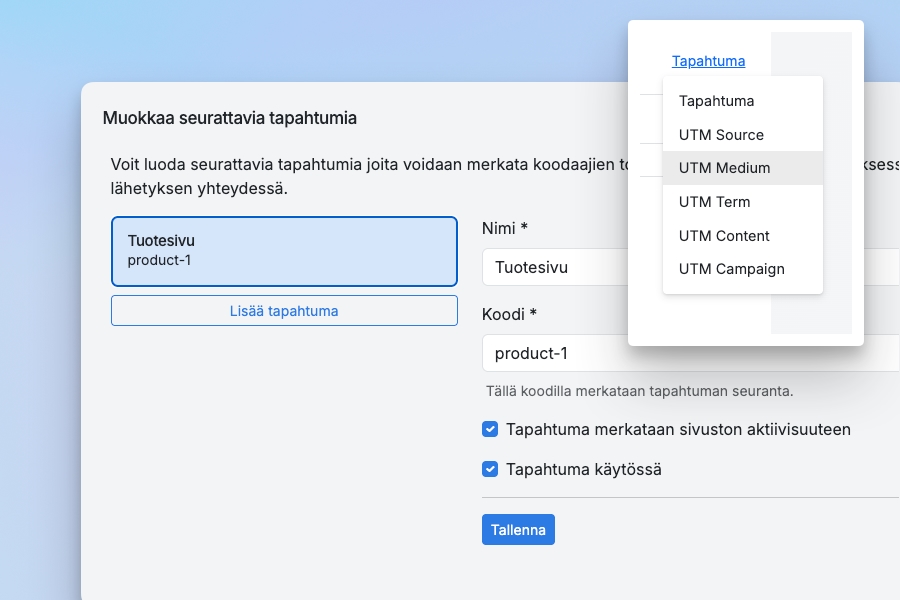
Task: Open the underlined Tapahtuma dropdown link
Action: (x=708, y=61)
